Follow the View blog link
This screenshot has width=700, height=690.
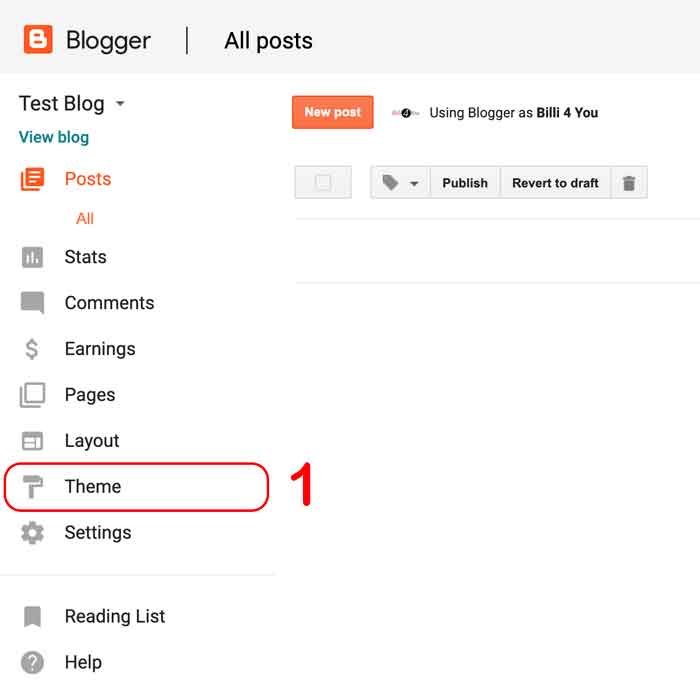(x=54, y=137)
